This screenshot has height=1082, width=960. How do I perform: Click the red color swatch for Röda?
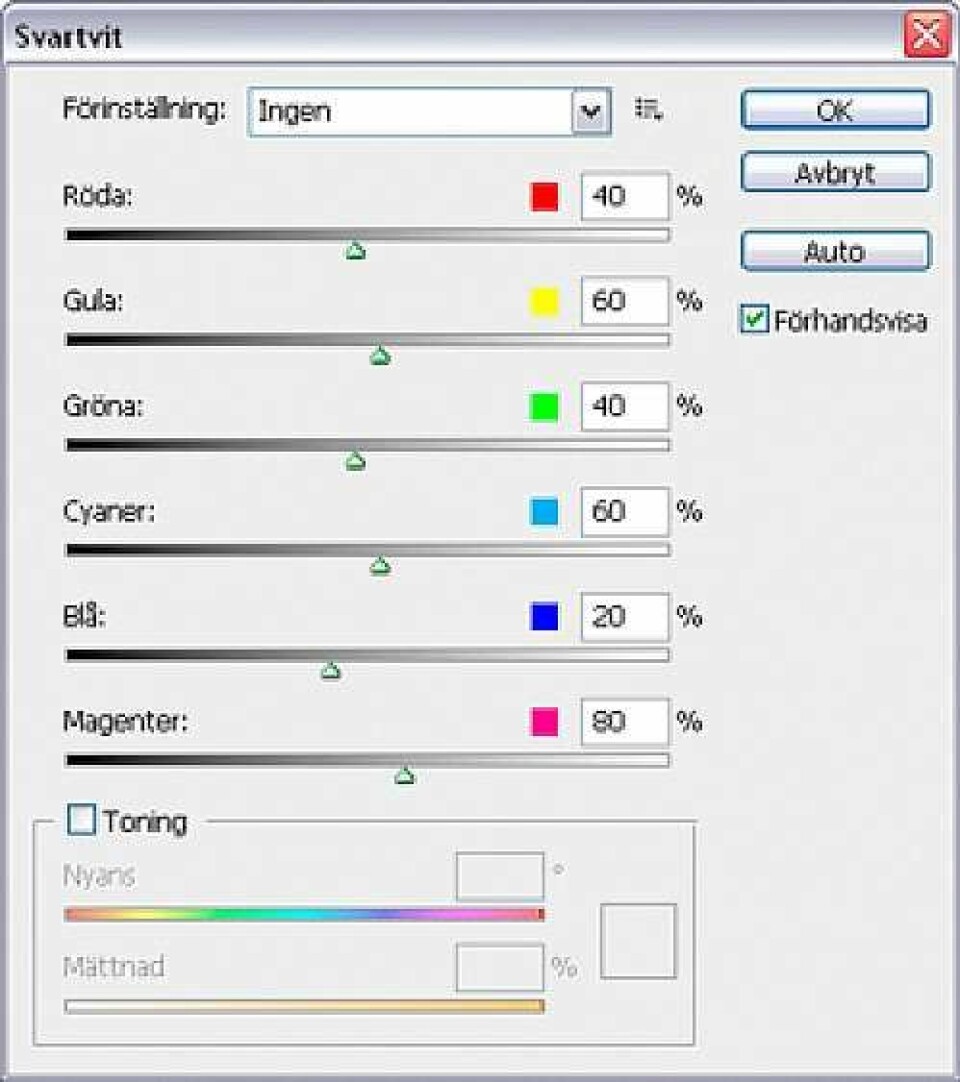pos(544,197)
